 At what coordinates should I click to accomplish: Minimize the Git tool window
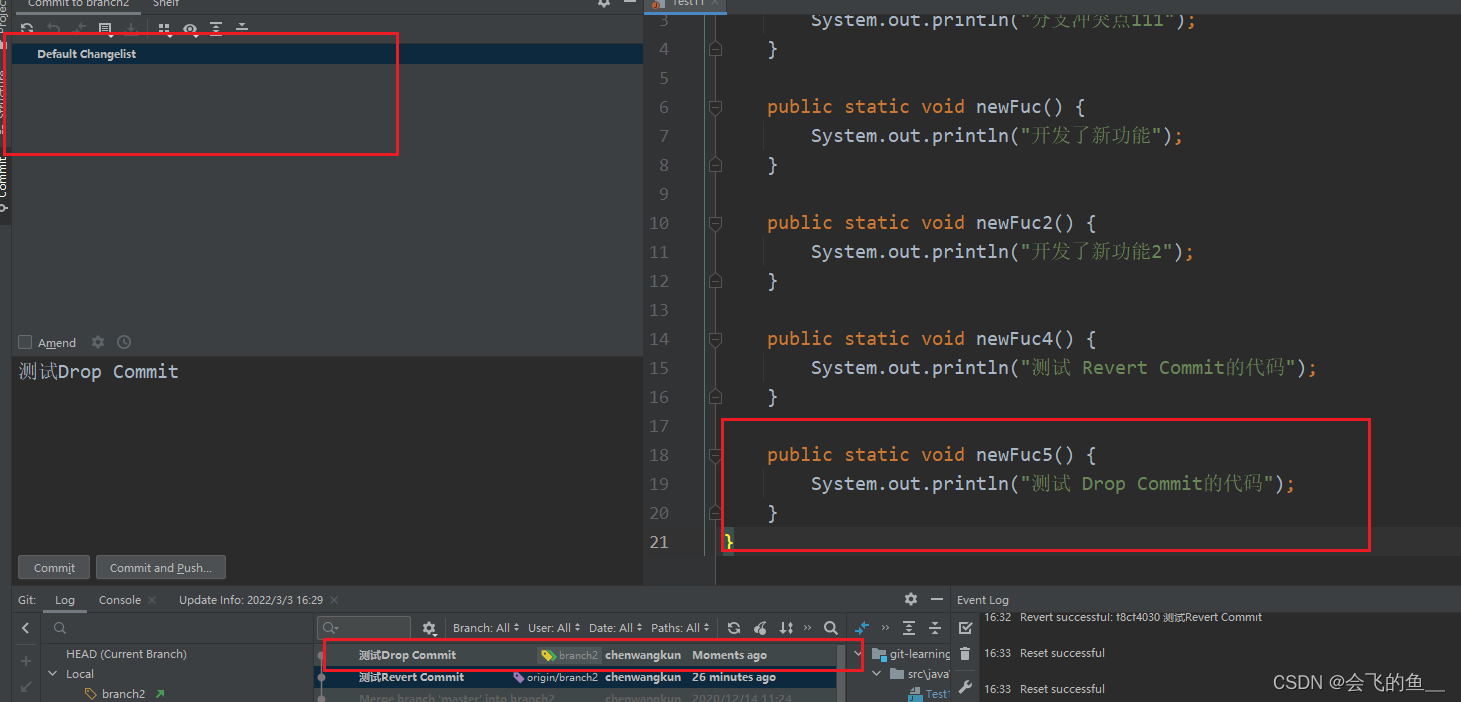pyautogui.click(x=936, y=599)
